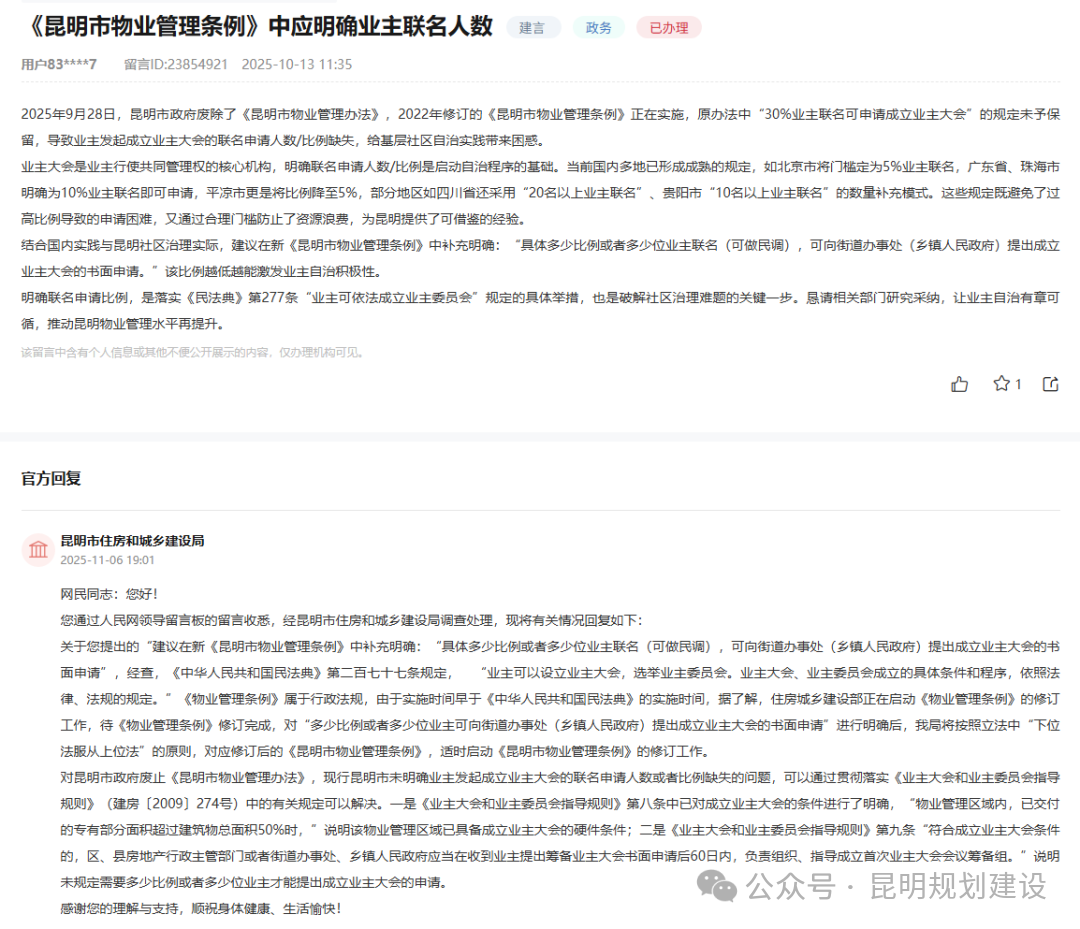Like the message with the thumbs-up icon

pos(959,383)
